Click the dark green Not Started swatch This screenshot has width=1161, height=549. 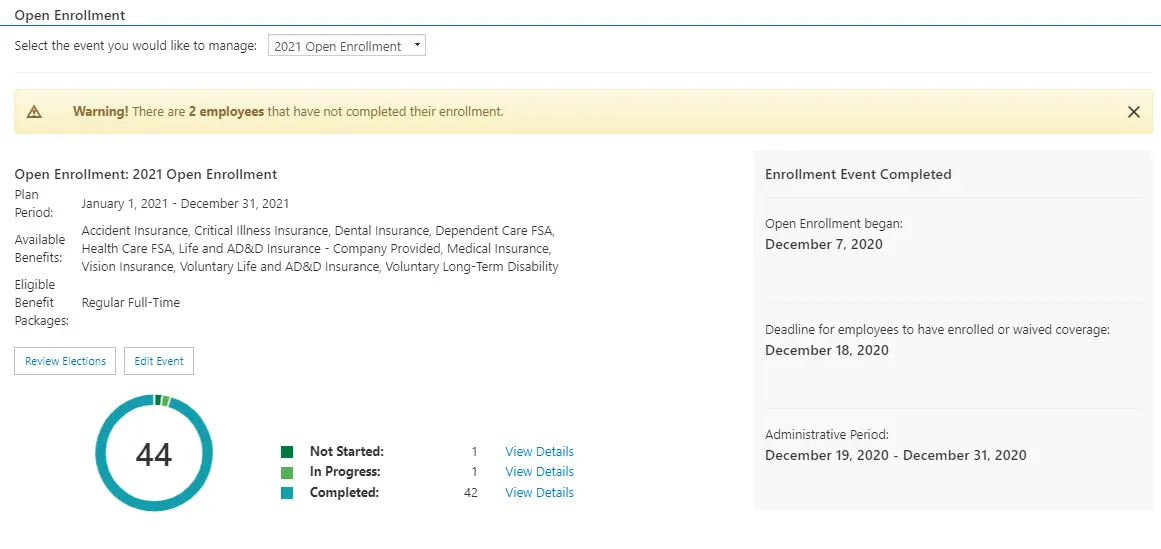[287, 452]
